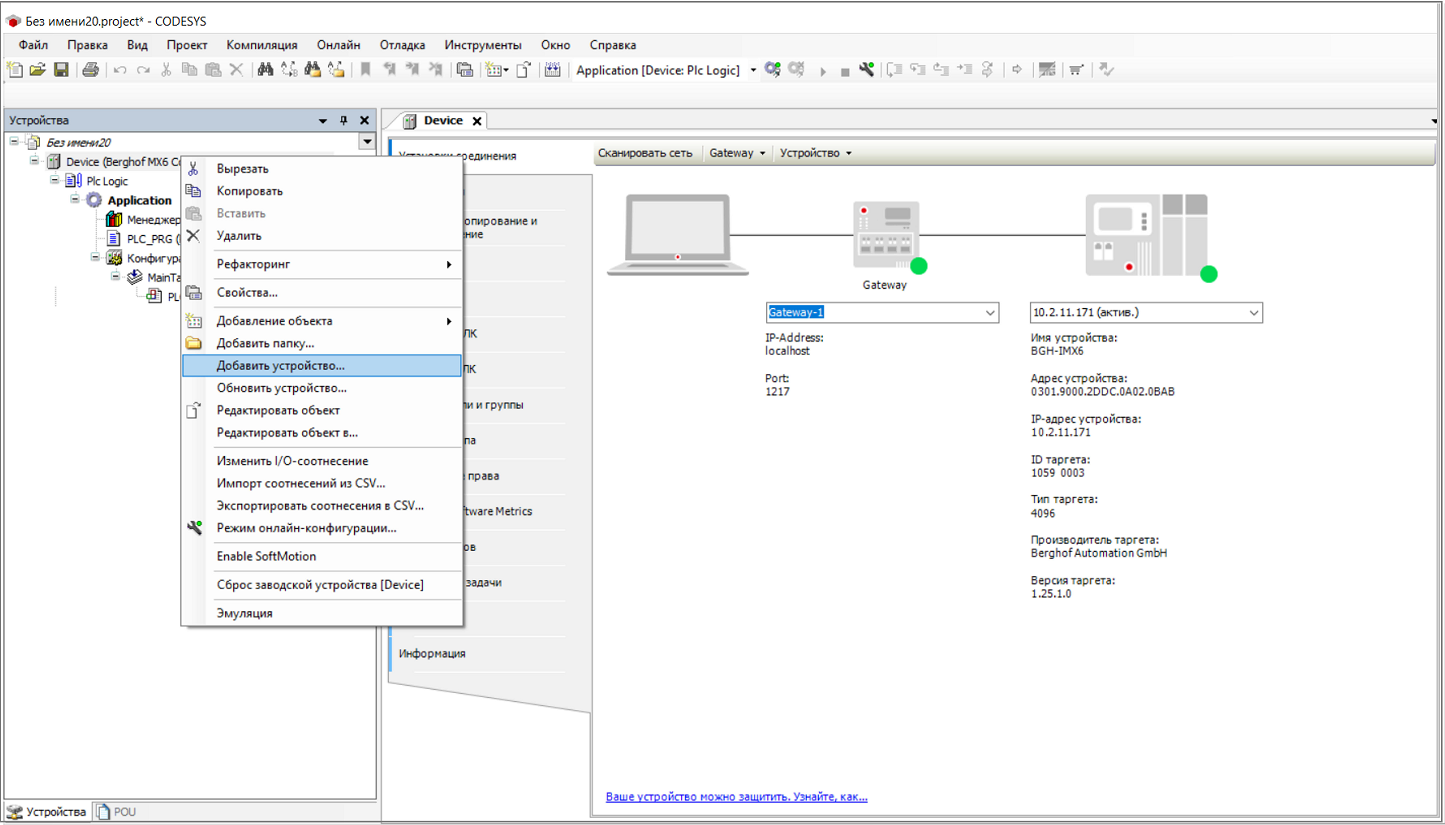This screenshot has width=1445, height=825.
Task: Click the Toggle Bookmark toolbar icon
Action: coord(365,70)
